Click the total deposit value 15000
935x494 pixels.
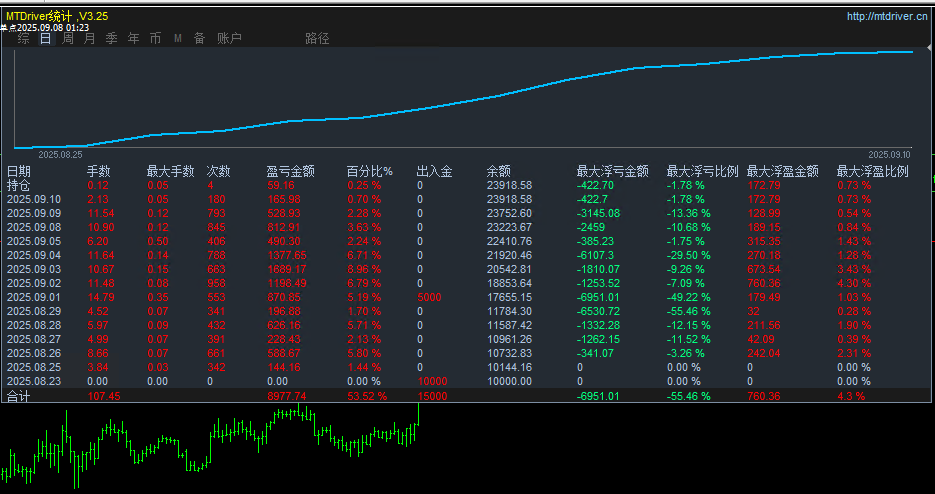[x=432, y=396]
